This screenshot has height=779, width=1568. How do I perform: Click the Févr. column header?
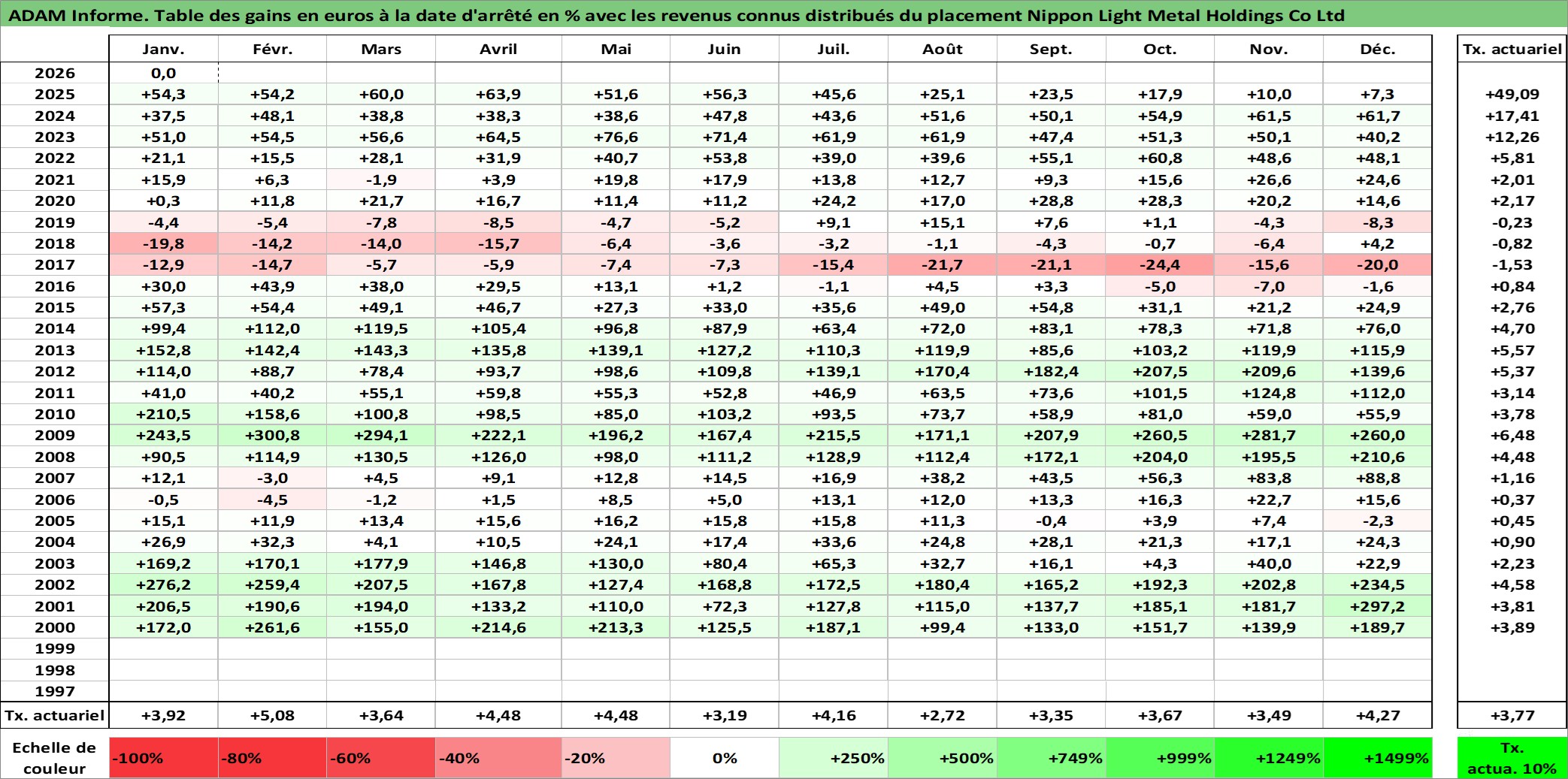coord(272,49)
